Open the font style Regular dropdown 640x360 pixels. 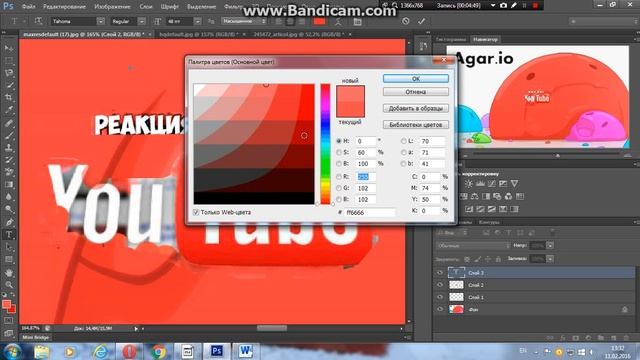coord(142,21)
